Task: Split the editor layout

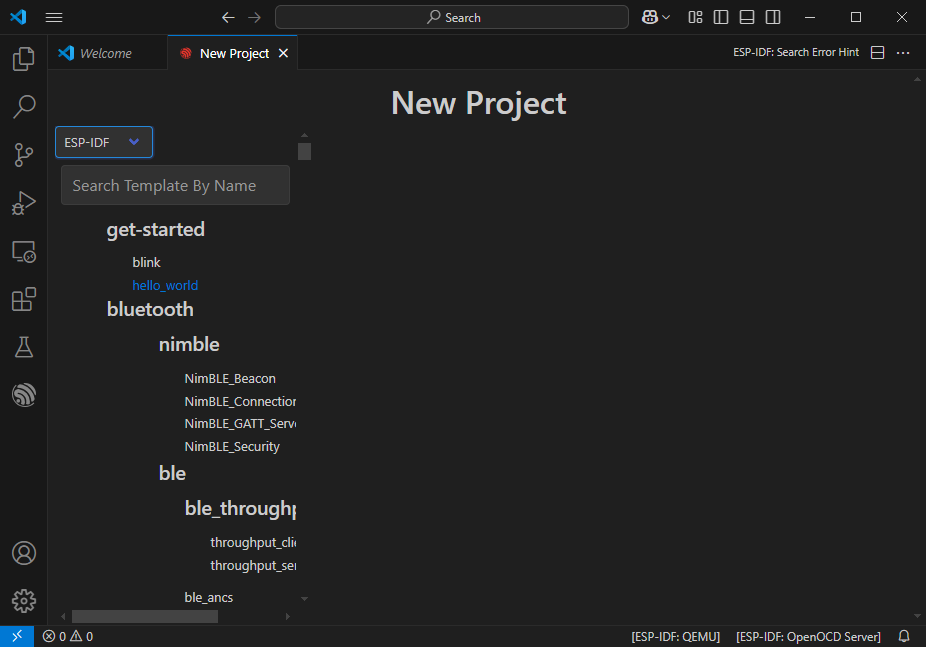Action: pyautogui.click(x=878, y=53)
